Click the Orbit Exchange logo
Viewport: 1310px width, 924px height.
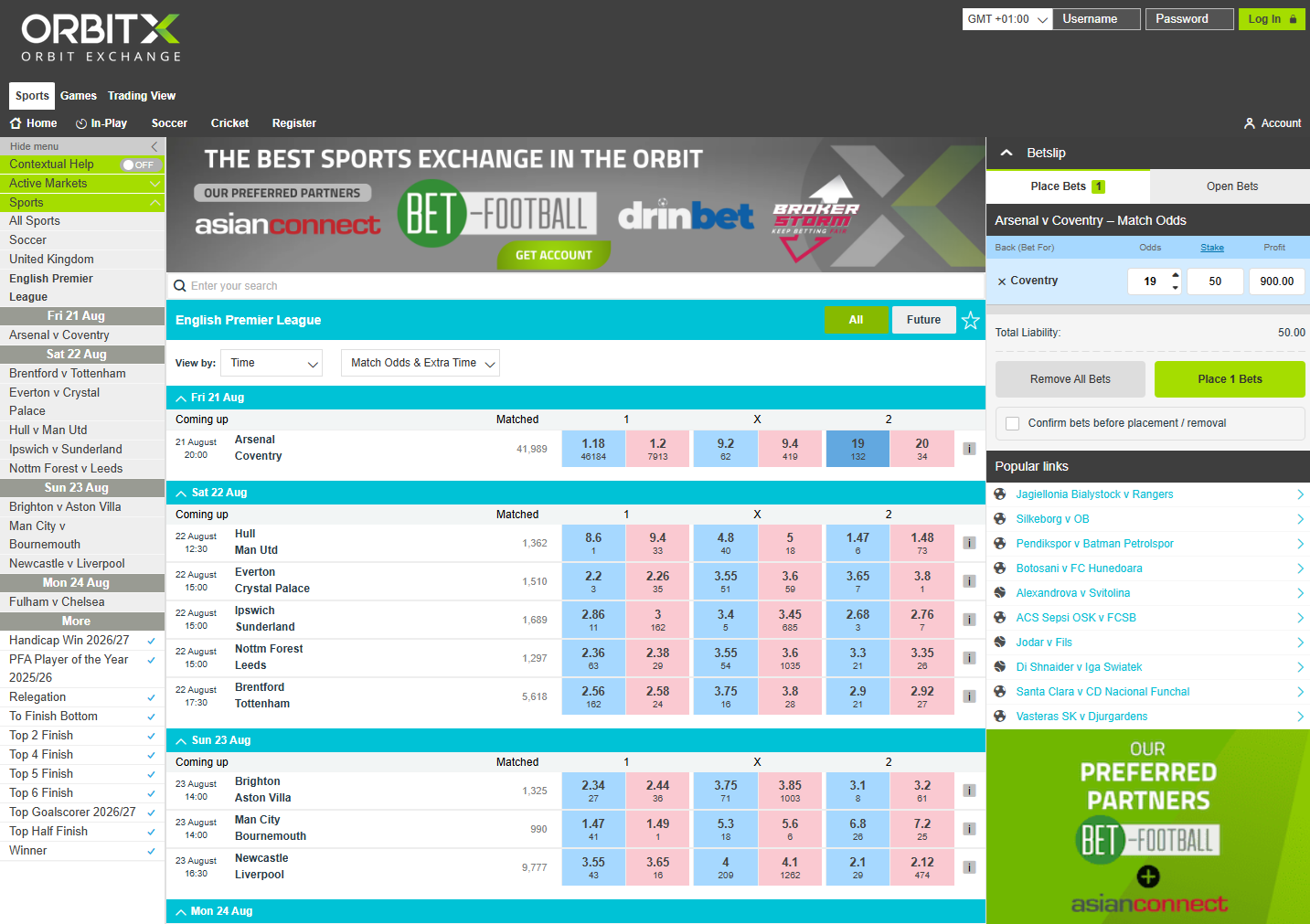(101, 37)
